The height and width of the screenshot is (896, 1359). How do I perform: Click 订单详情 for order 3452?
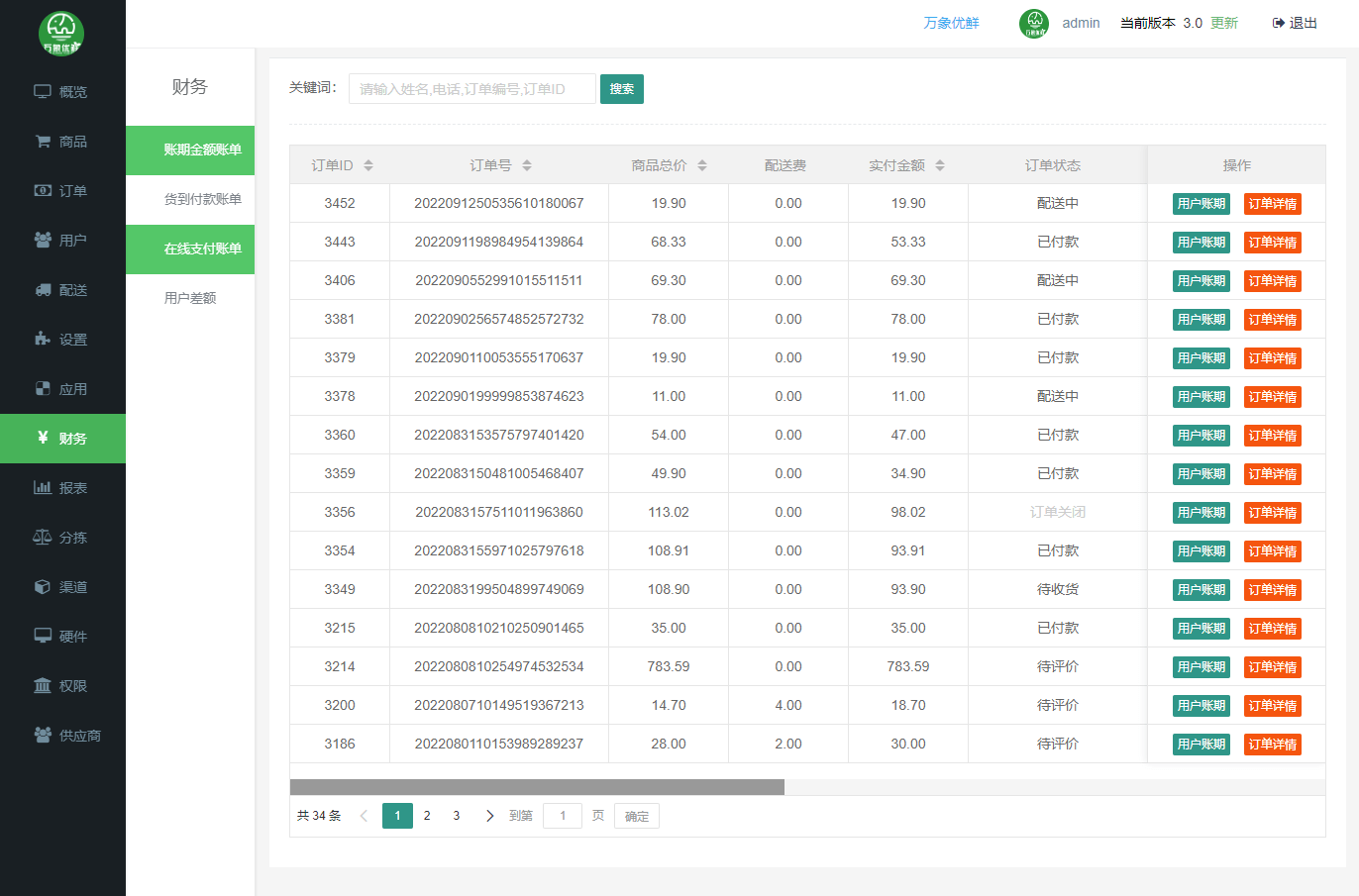[1272, 204]
